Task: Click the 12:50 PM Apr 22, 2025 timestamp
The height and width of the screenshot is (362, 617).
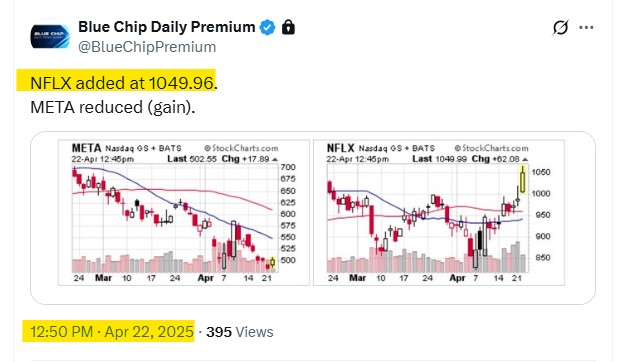Action: pyautogui.click(x=112, y=332)
